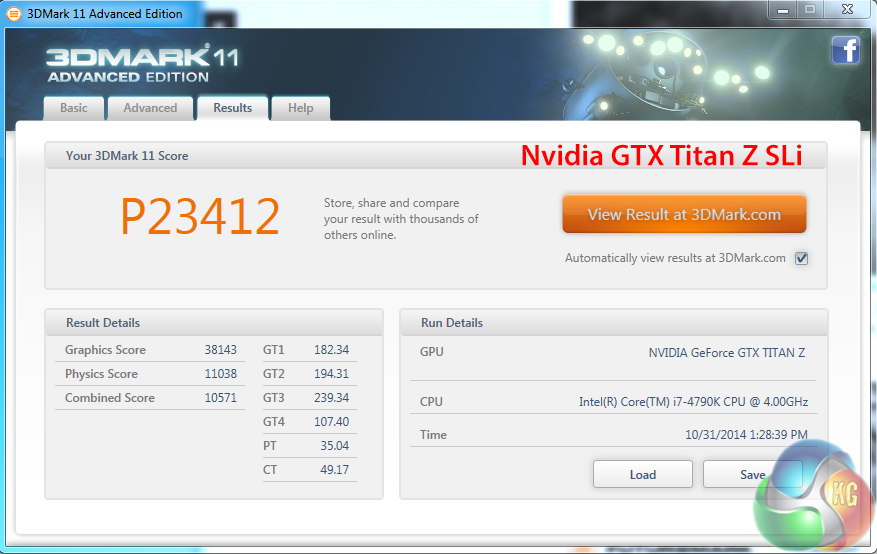Minimize the 3DMark 11 window

point(782,10)
